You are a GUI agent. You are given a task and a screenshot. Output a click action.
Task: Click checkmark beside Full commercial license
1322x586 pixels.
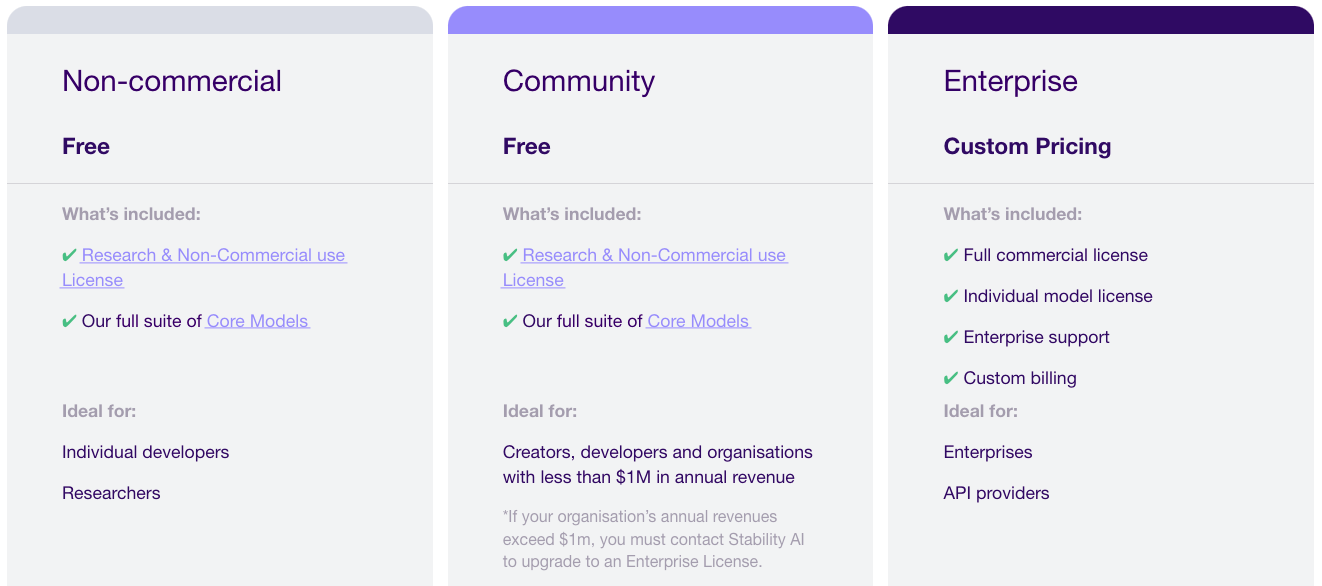pyautogui.click(x=951, y=256)
